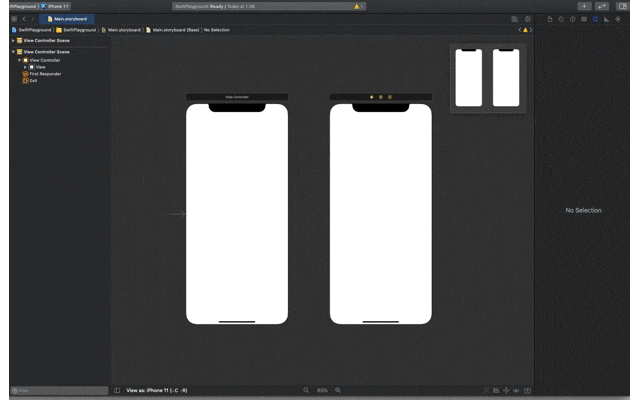The width and height of the screenshot is (640, 400).
Task: Select iPhone 11 run destination
Action: pos(55,7)
